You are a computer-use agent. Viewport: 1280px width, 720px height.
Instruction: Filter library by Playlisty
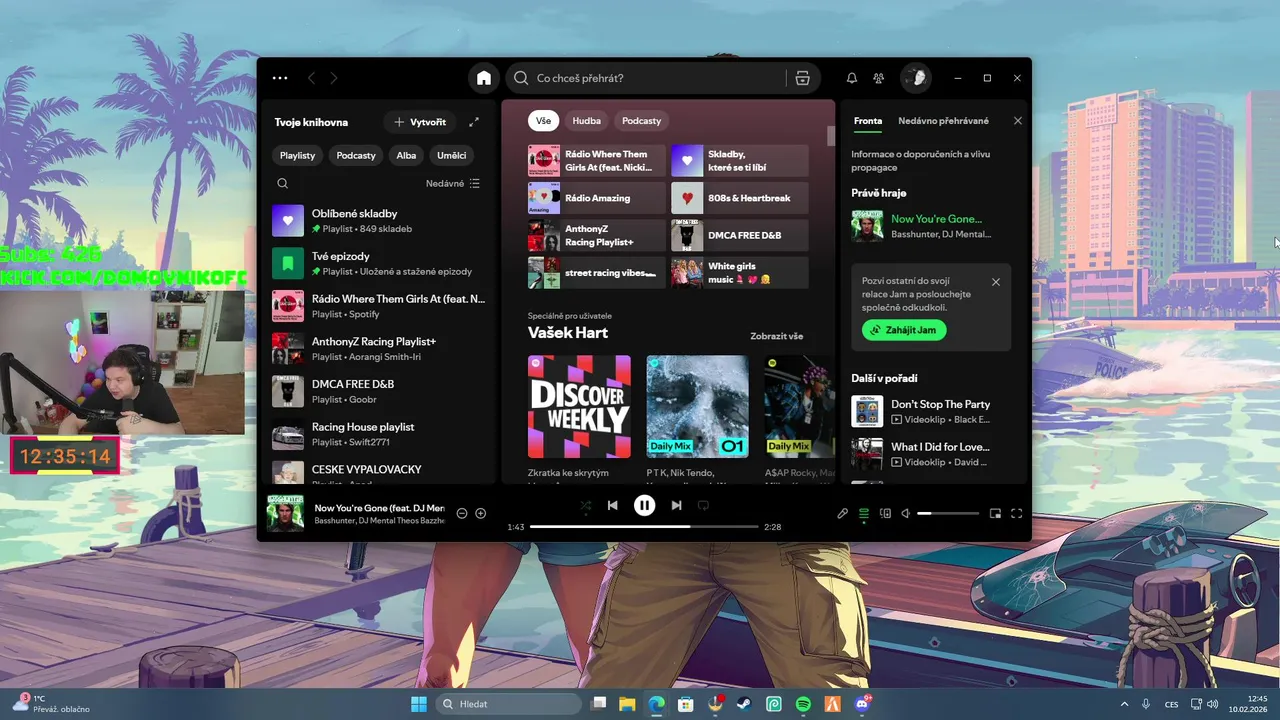coord(297,155)
